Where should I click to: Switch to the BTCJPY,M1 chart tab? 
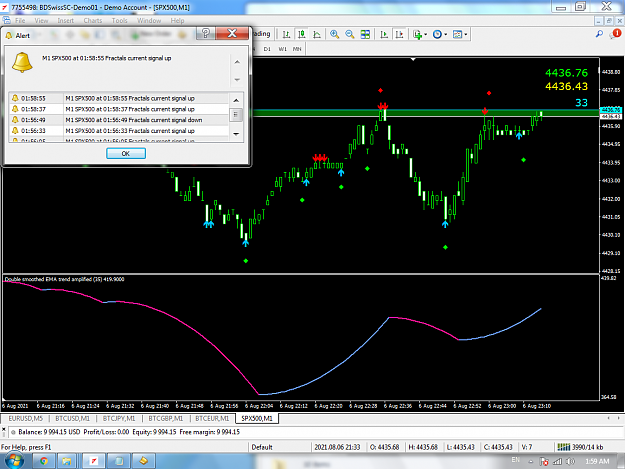pyautogui.click(x=119, y=418)
